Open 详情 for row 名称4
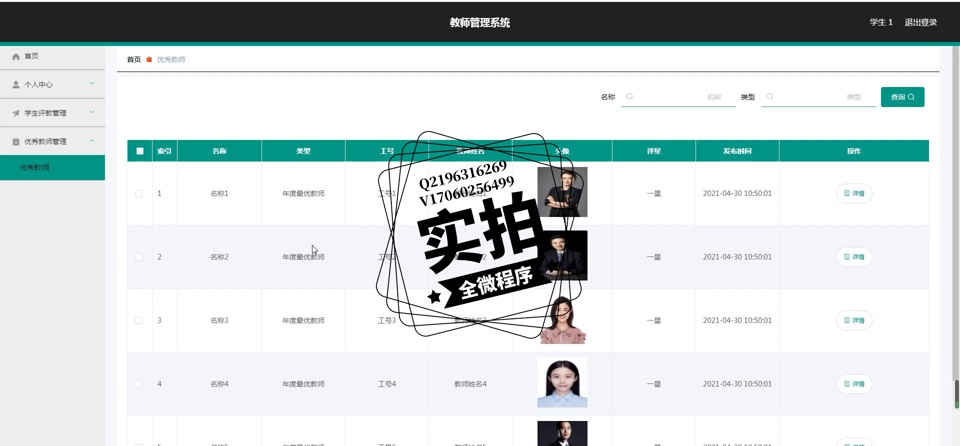Viewport: 960px width, 446px height. click(x=854, y=384)
